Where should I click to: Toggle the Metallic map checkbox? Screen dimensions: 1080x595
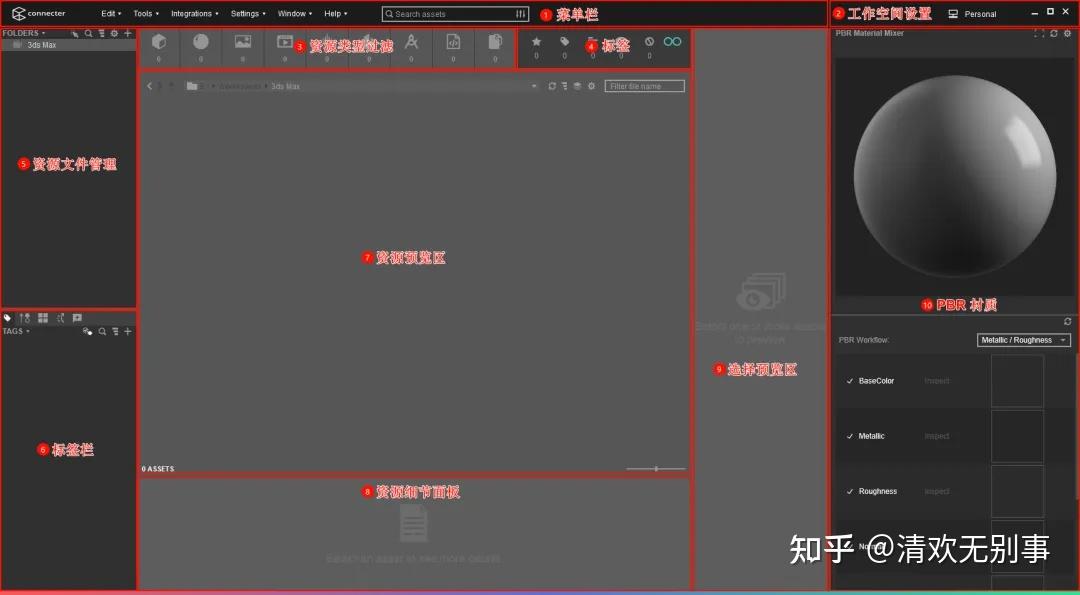849,436
